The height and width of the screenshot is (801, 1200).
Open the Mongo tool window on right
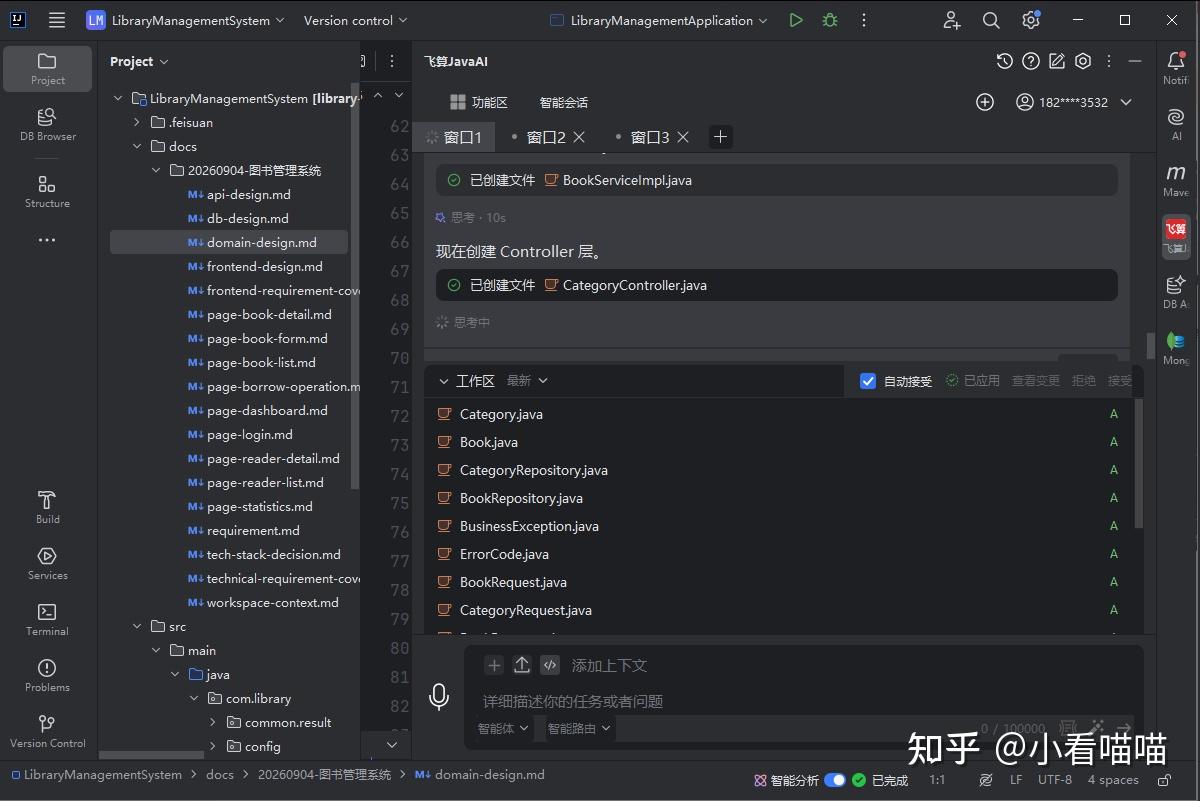pos(1176,348)
